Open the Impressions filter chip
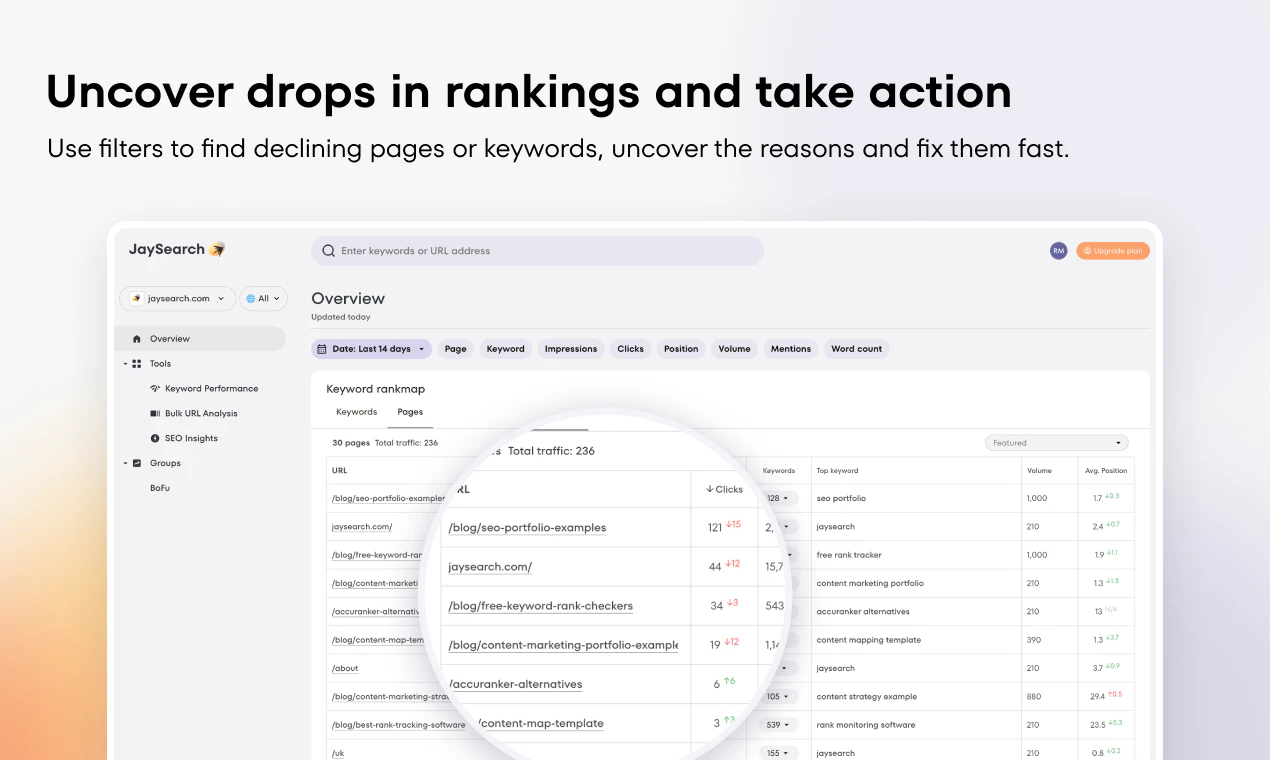The width and height of the screenshot is (1270, 760). (571, 349)
